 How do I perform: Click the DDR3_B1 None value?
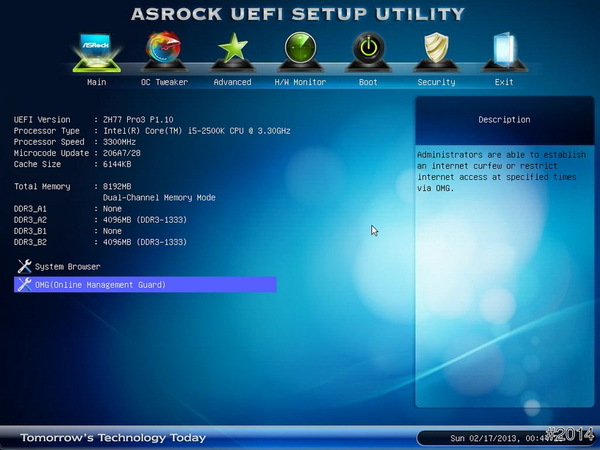tap(112, 231)
